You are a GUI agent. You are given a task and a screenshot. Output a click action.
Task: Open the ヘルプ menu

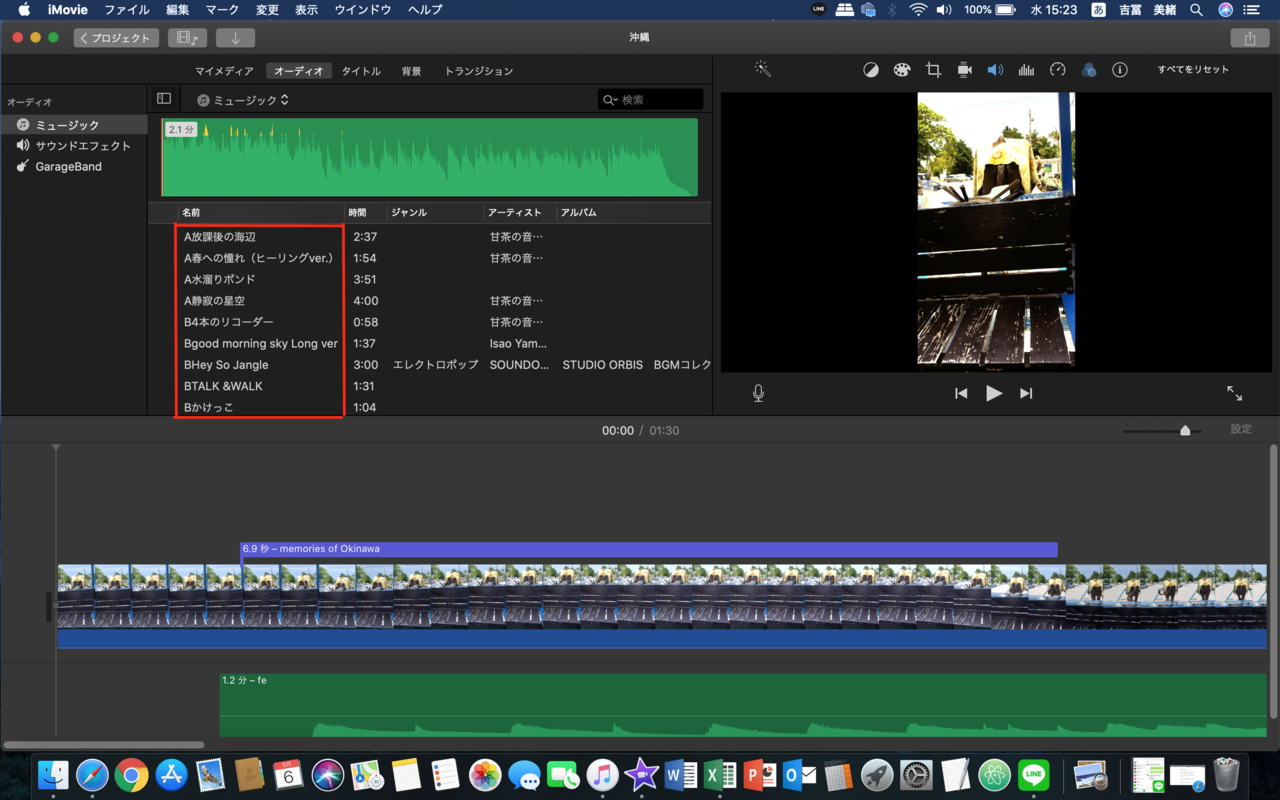425,10
